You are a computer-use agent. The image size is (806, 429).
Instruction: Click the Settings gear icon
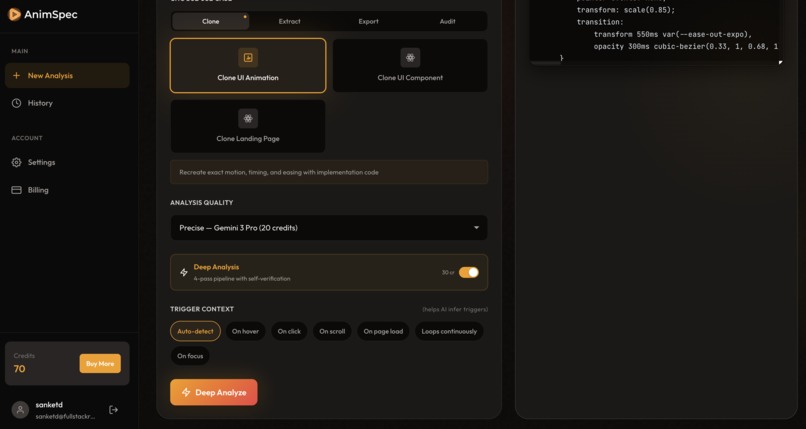tap(16, 162)
